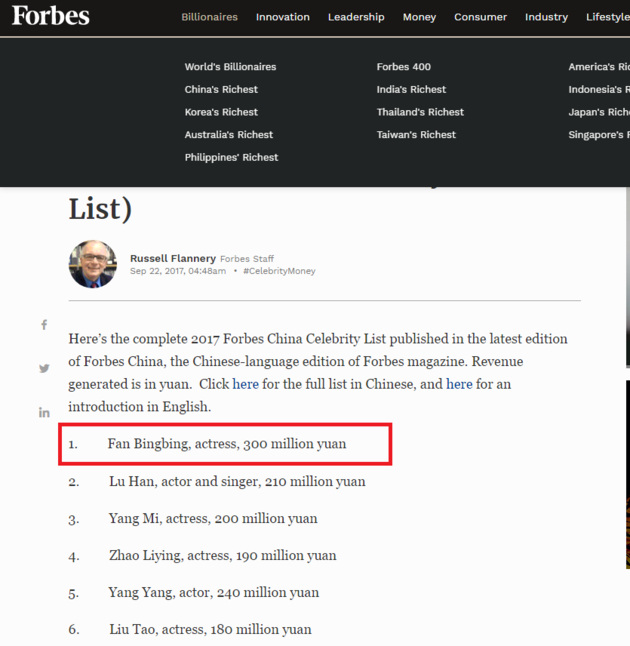Open the Consumer nav item
This screenshot has width=630, height=646.
(479, 17)
